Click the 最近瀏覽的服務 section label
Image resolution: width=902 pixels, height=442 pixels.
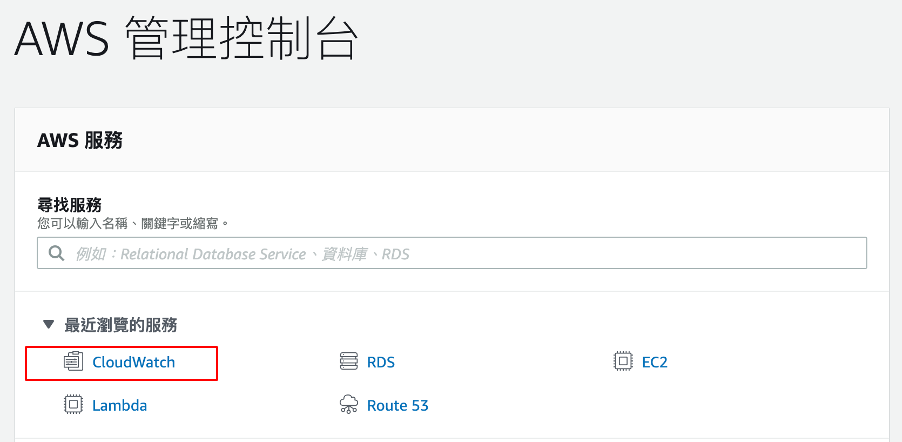120,325
